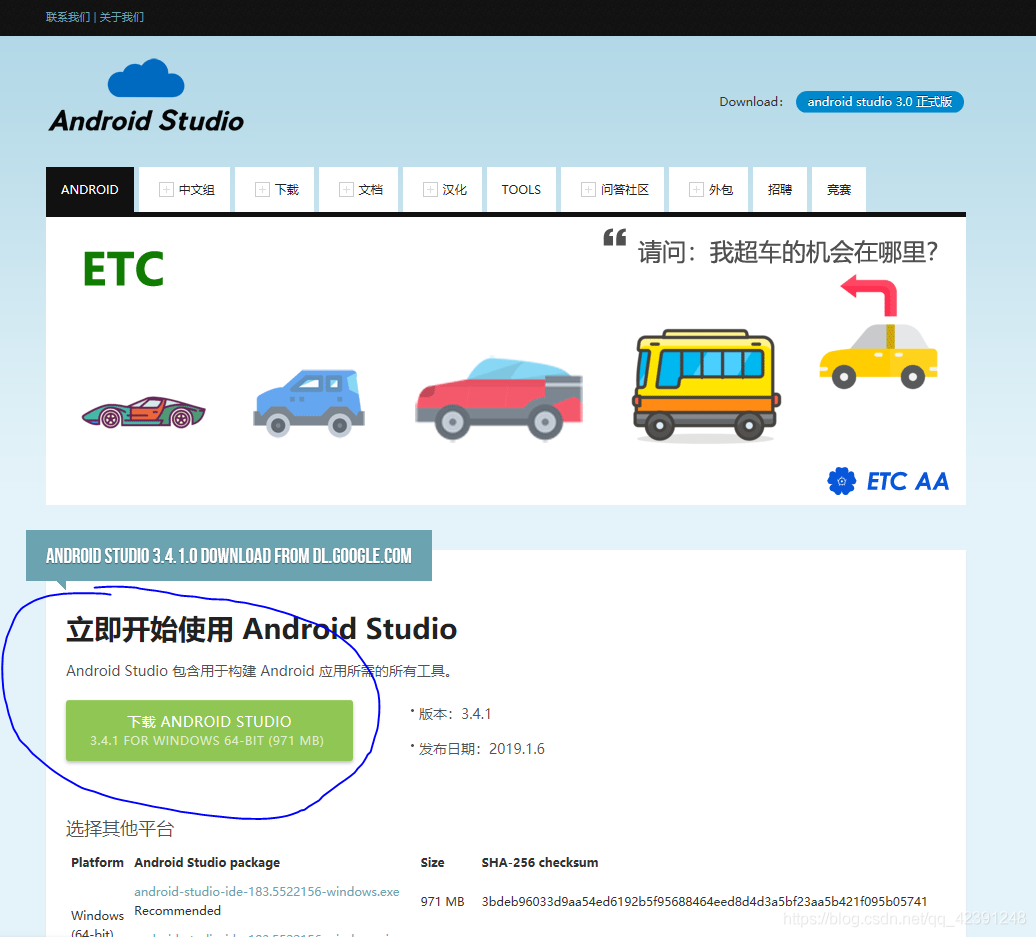Expand the 中文组 menu via its plus icon
This screenshot has width=1036, height=937.
(x=165, y=189)
